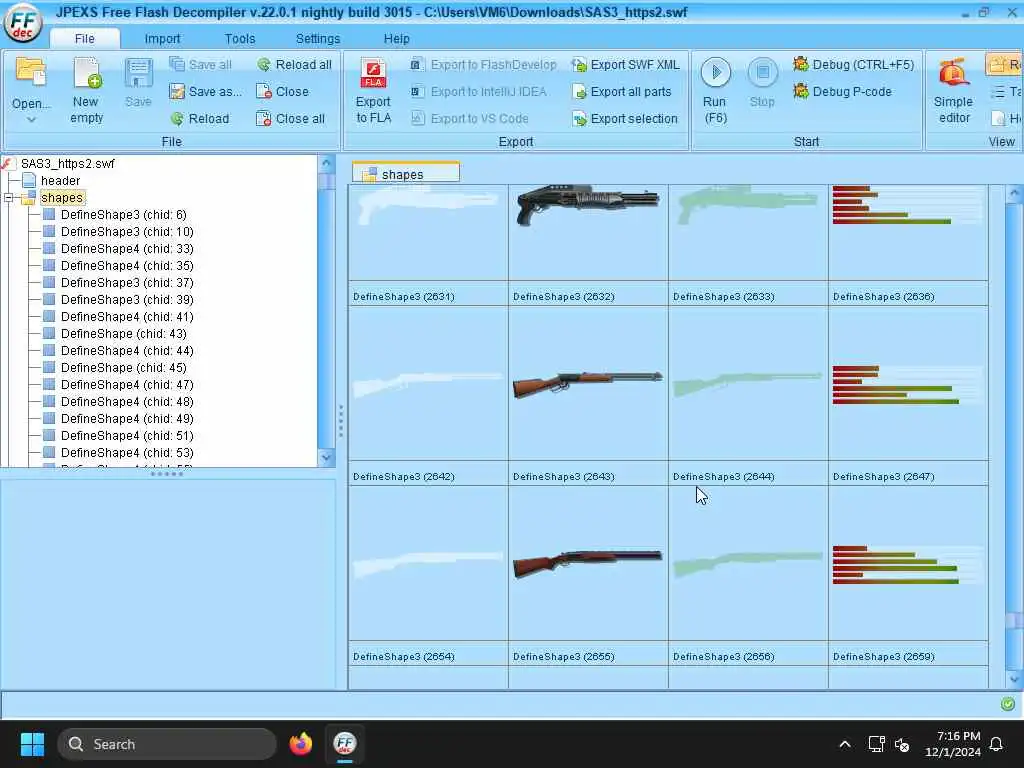Screen dimensions: 1024x768
Task: Open shotgun thumbnail DefineShape3 (2655)
Action: point(588,564)
